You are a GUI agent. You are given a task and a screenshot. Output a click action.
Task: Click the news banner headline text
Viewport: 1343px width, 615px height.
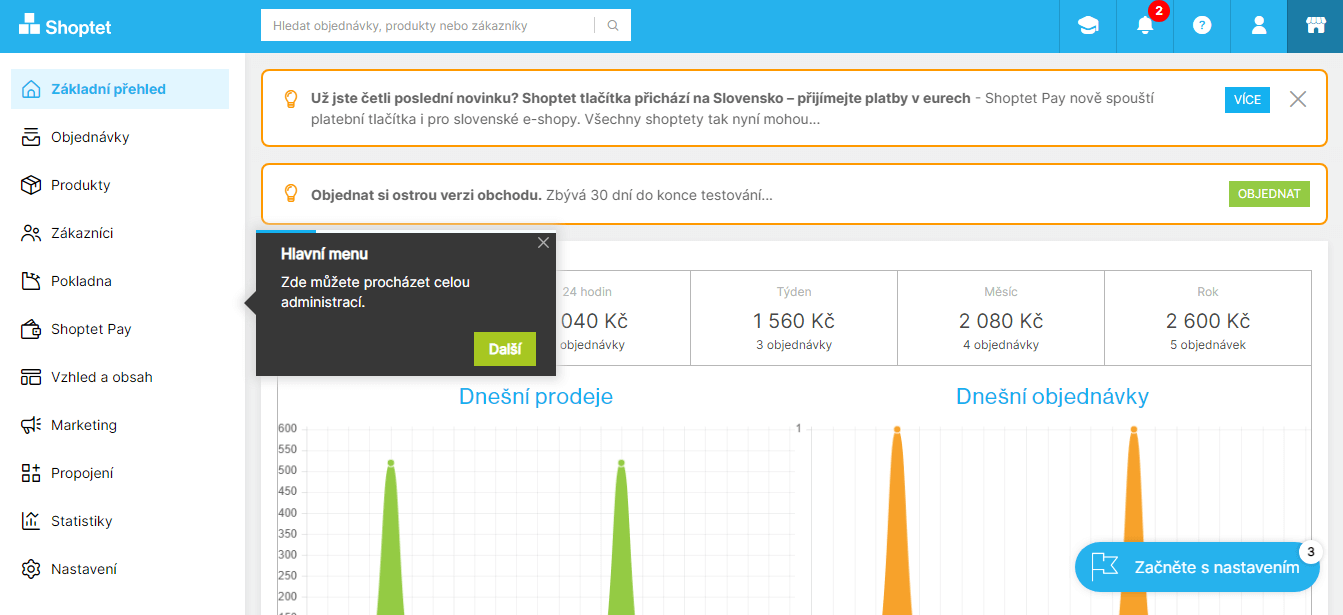641,98
